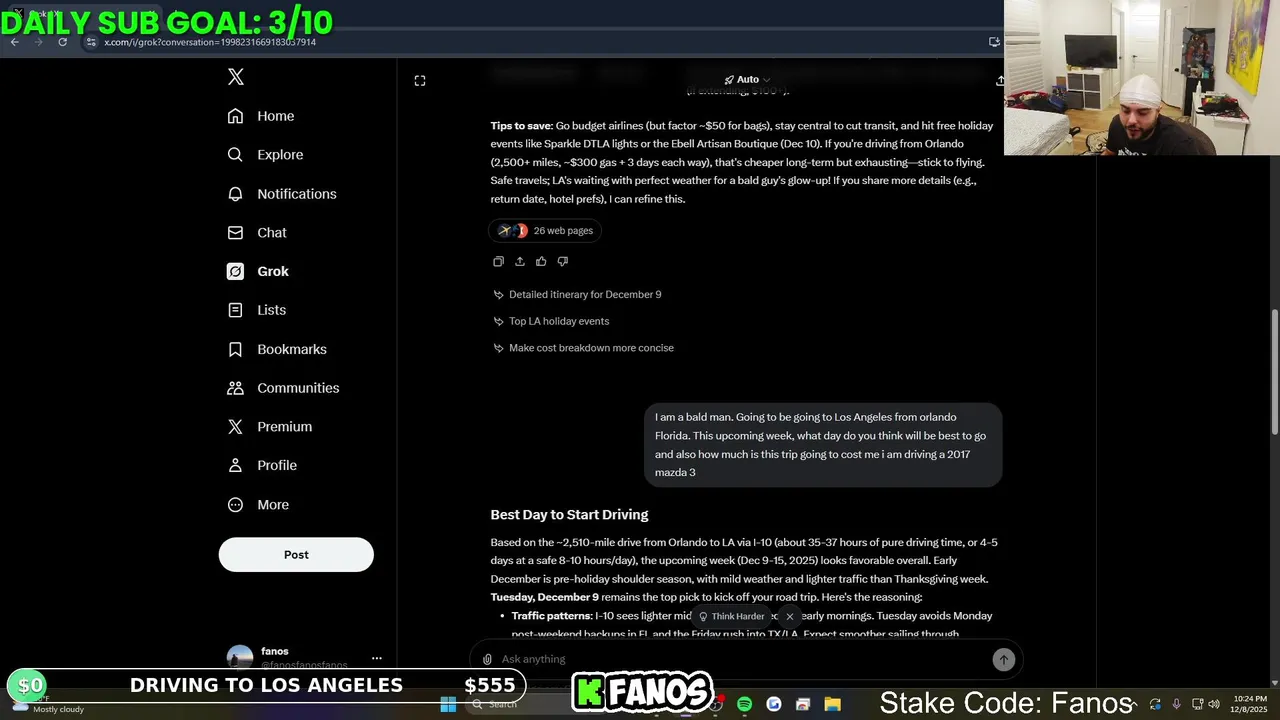Click the attach paperclip icon
Viewport: 1280px width, 720px height.
click(487, 659)
